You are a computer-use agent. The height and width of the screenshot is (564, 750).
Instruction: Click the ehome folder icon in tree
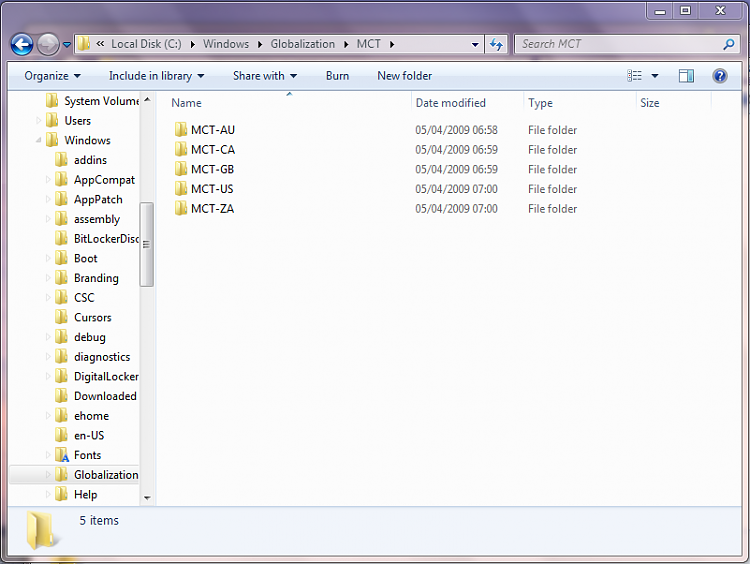click(x=61, y=414)
